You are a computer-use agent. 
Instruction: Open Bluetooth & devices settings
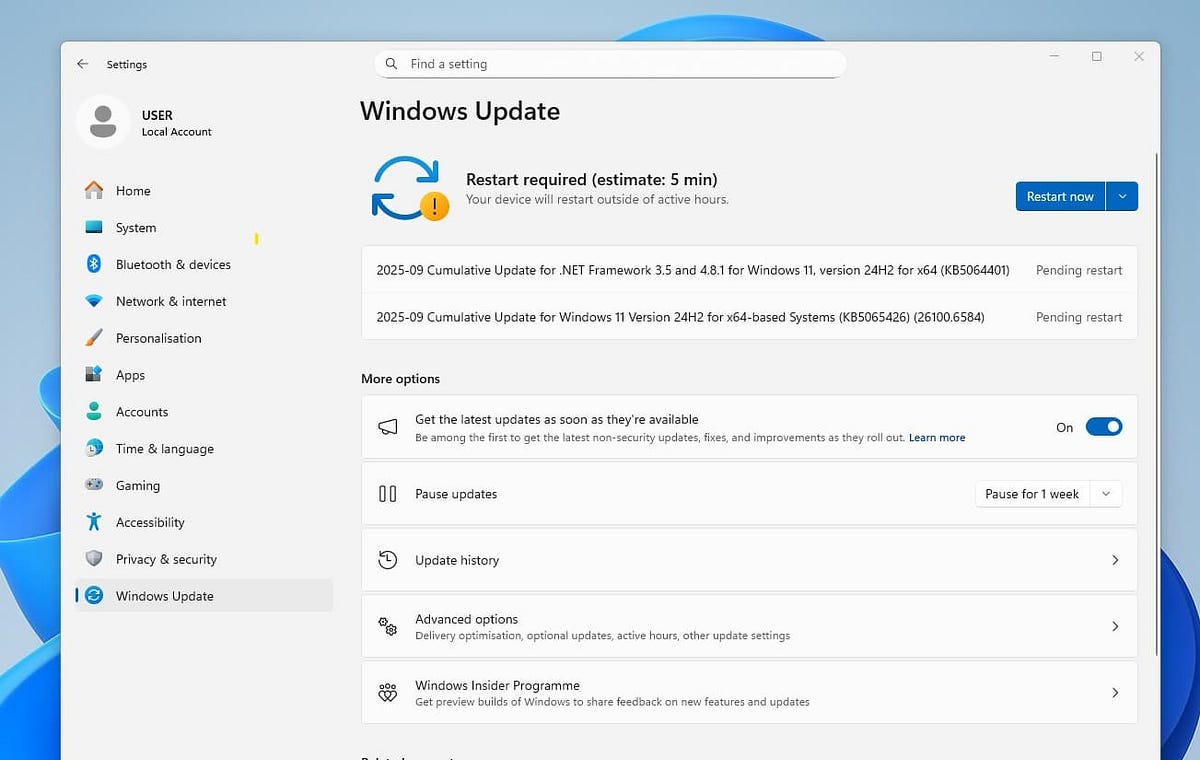tap(204, 264)
